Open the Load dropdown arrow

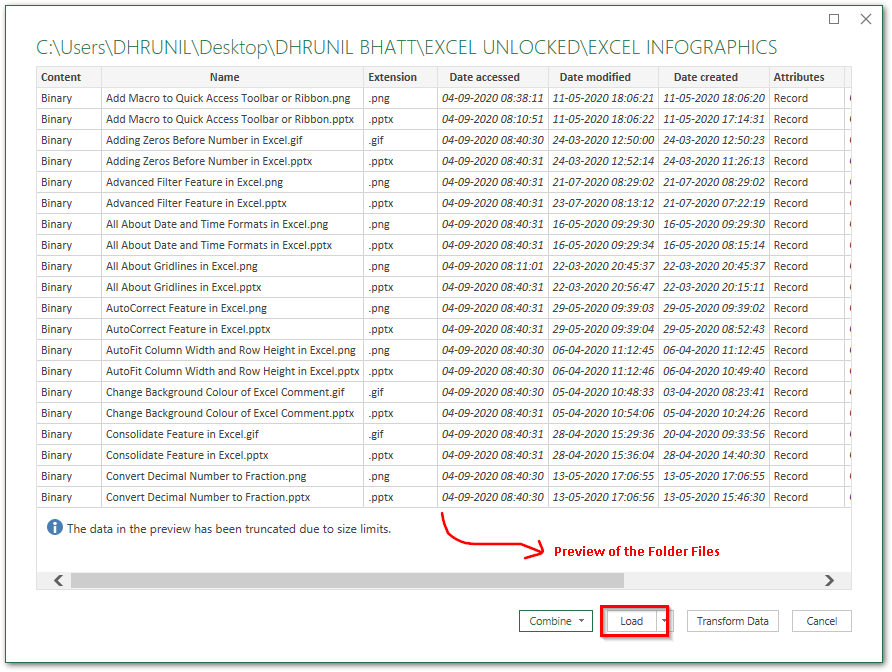point(664,621)
